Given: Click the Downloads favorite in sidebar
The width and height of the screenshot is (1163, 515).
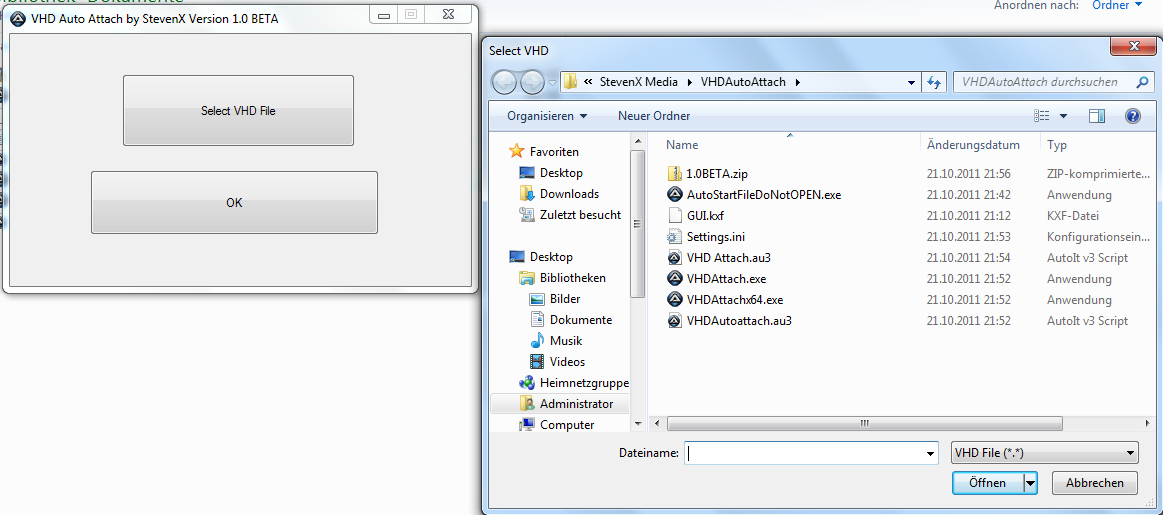Looking at the screenshot, I should [x=569, y=194].
